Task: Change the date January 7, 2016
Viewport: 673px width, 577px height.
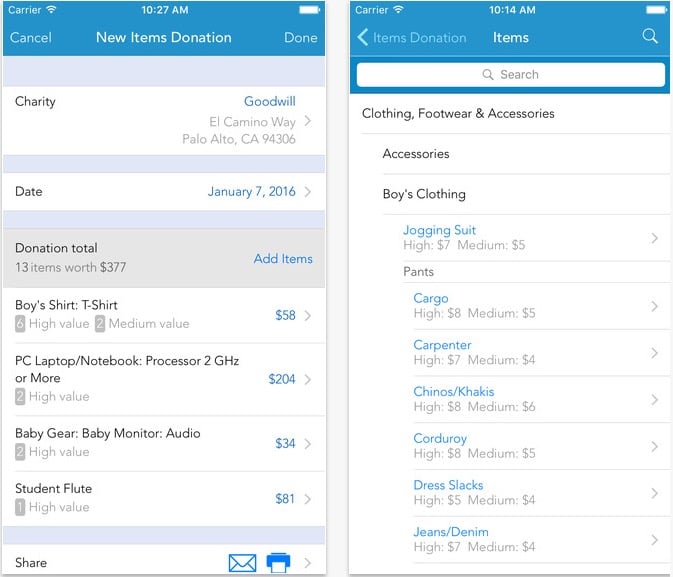Action: coord(252,191)
